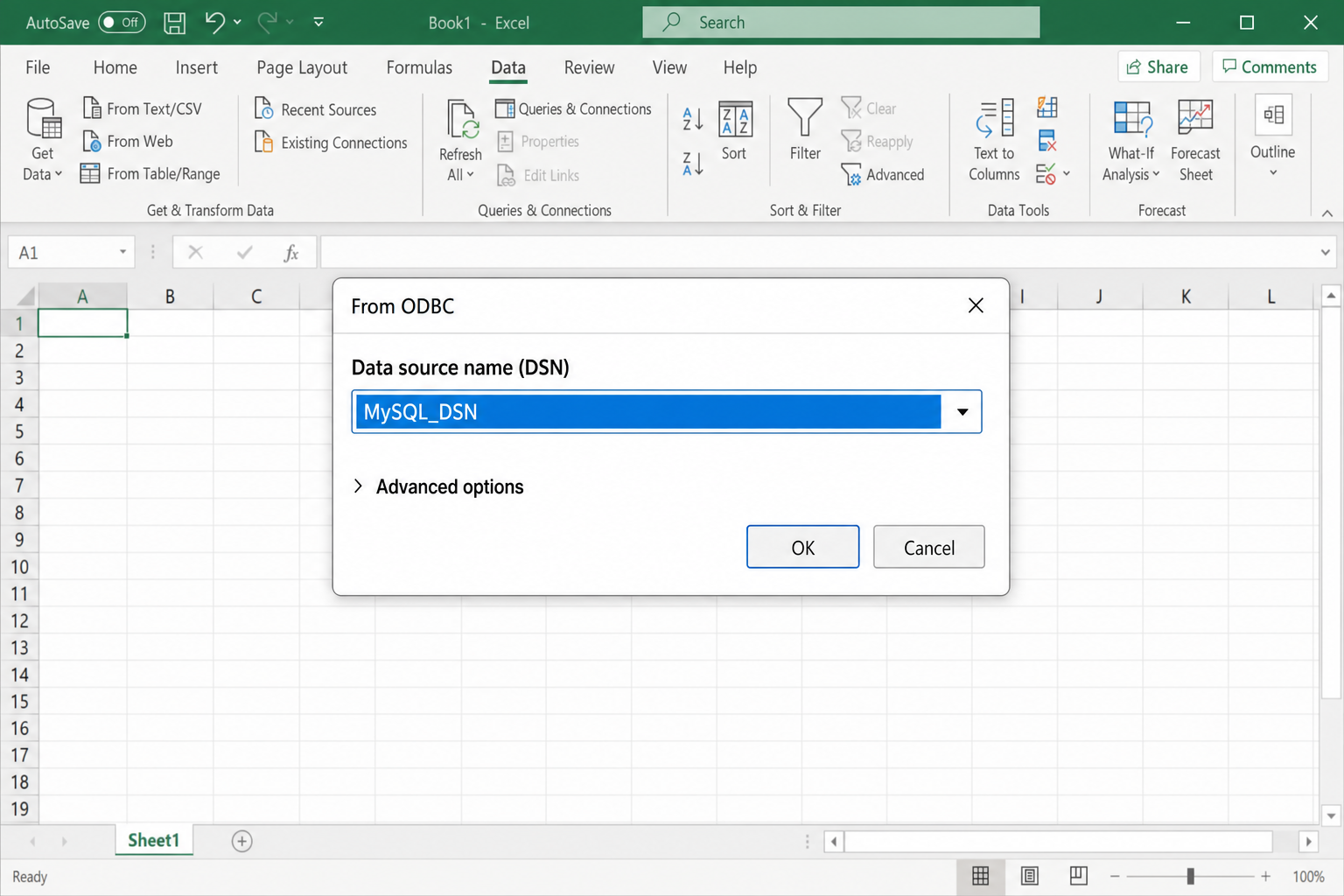This screenshot has width=1344, height=896.
Task: Confirm the ODBC dialog with OK
Action: [x=802, y=547]
